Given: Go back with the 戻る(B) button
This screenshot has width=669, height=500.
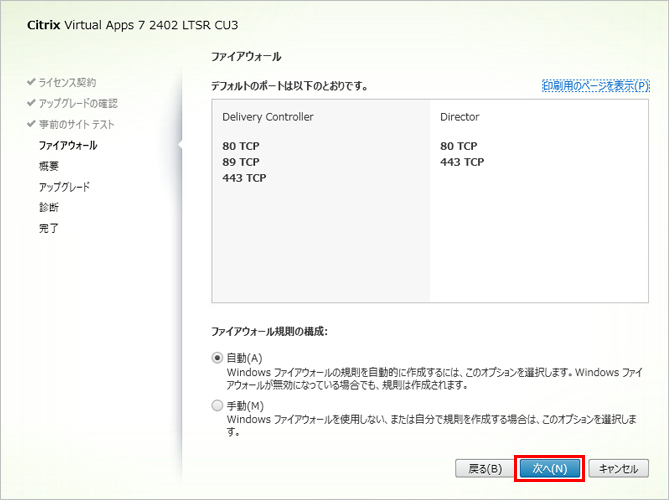Looking at the screenshot, I should 484,468.
